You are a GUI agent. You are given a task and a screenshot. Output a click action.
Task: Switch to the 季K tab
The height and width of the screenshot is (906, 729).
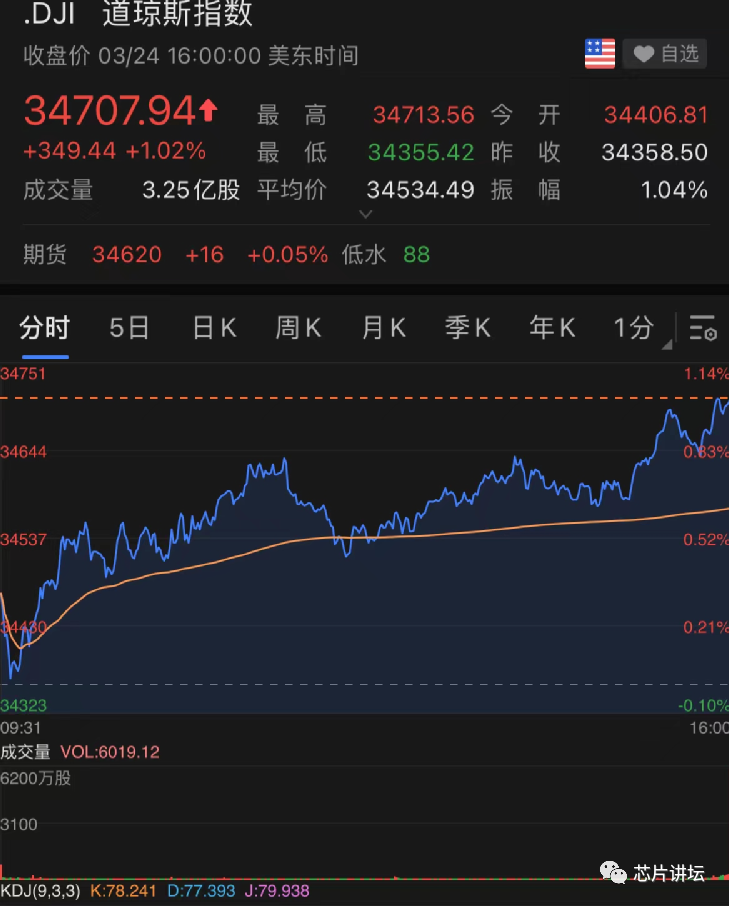click(x=467, y=328)
